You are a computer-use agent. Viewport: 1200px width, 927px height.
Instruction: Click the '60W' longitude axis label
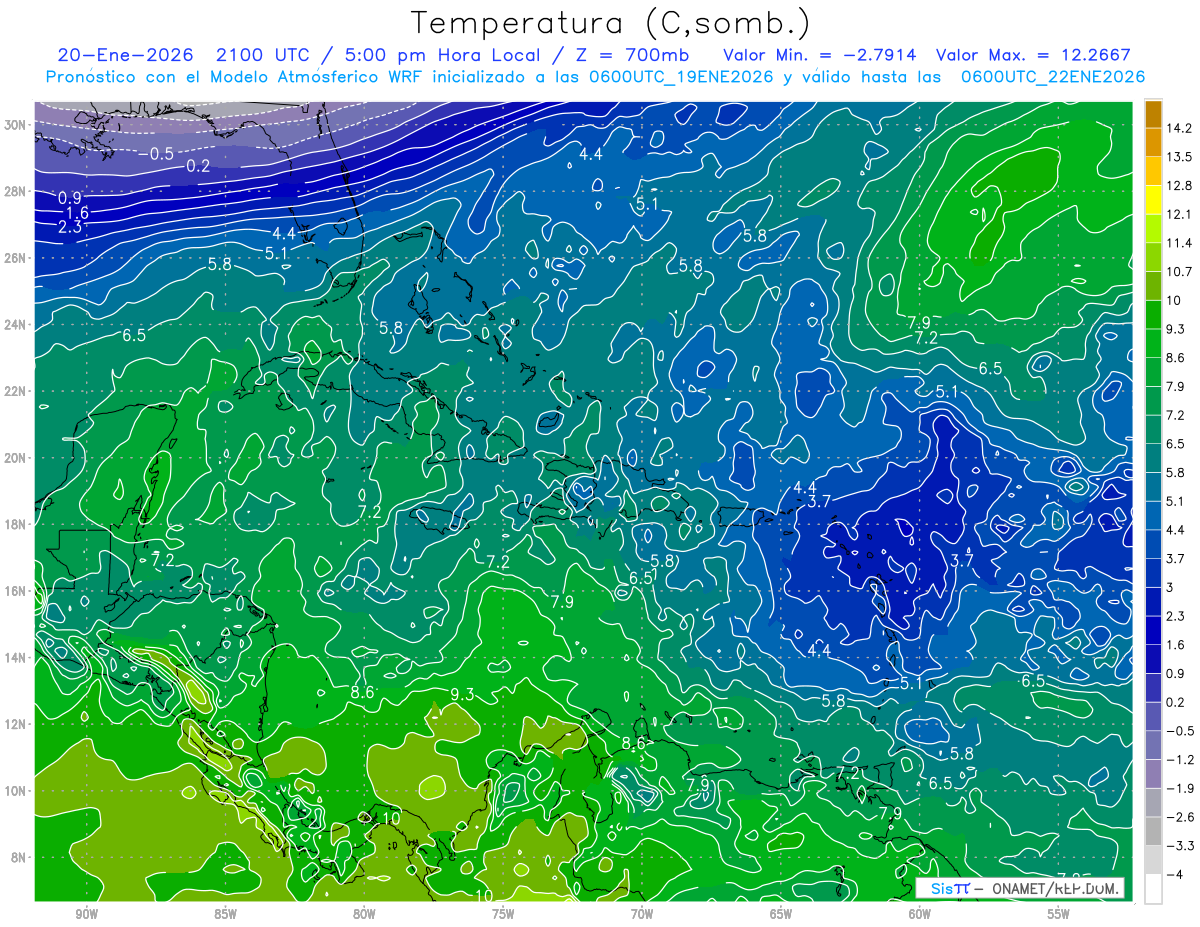click(x=920, y=913)
